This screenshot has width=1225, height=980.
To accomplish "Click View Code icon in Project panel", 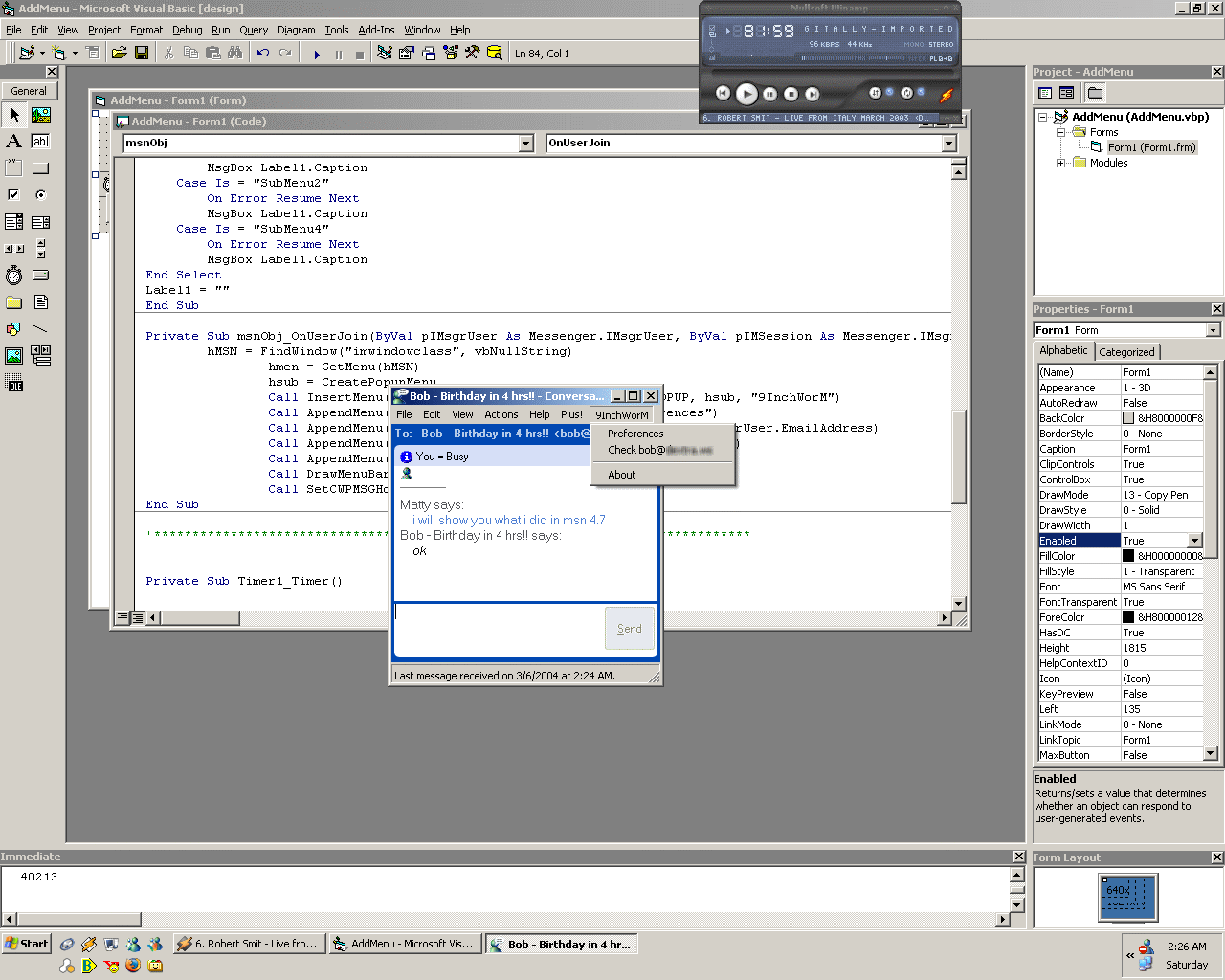I will pyautogui.click(x=1045, y=93).
